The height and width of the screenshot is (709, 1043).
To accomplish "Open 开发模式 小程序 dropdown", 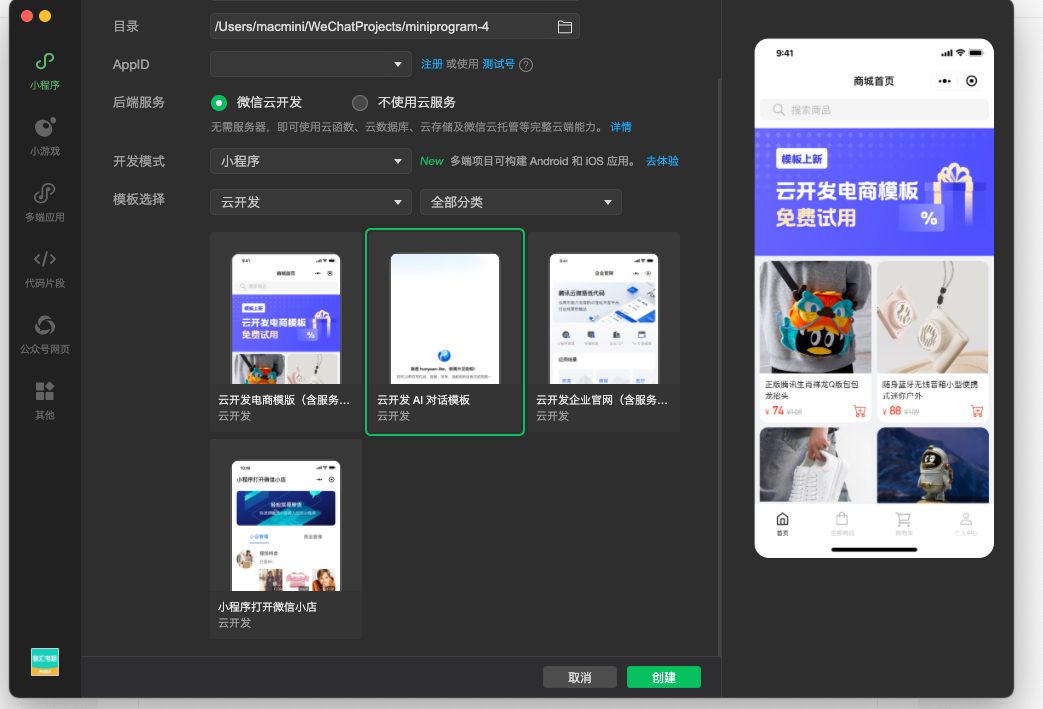I will (311, 161).
